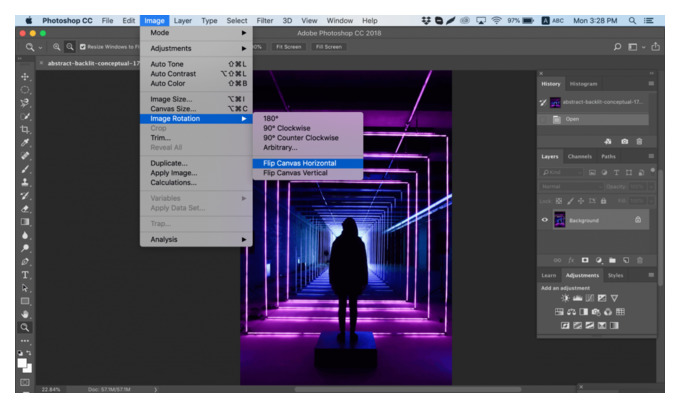Choose 90° Clockwise rotation
The image size is (680, 408).
coord(307,128)
